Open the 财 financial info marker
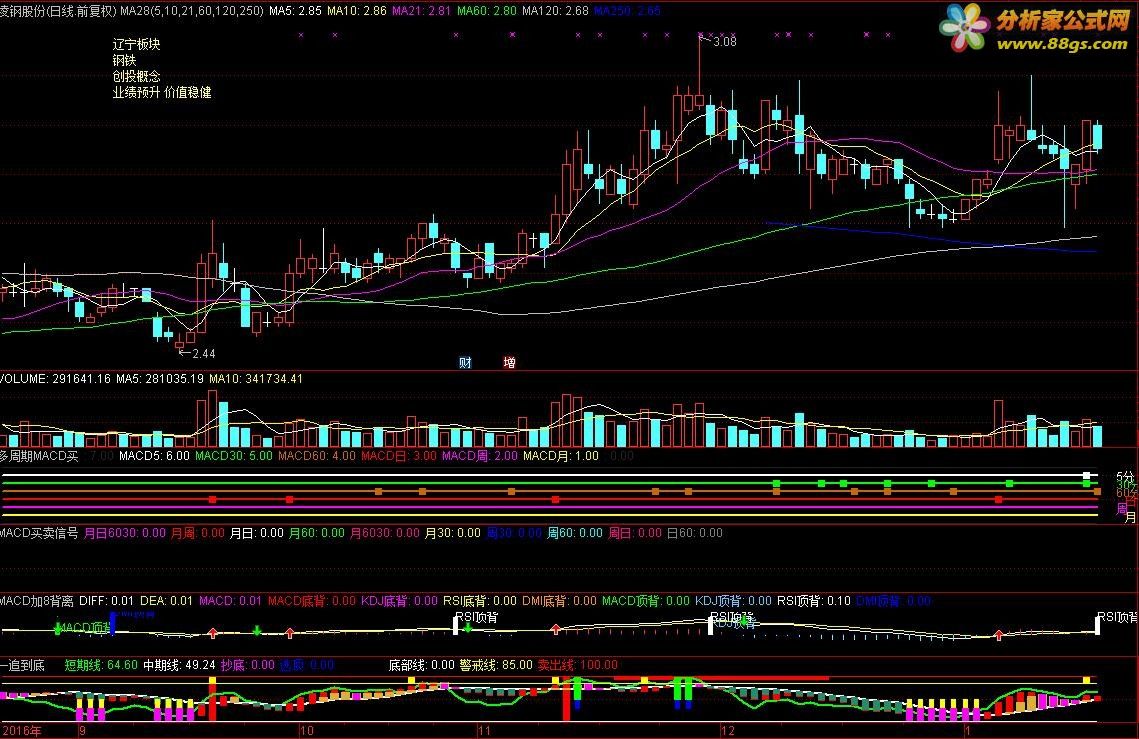This screenshot has width=1139, height=739. point(466,363)
